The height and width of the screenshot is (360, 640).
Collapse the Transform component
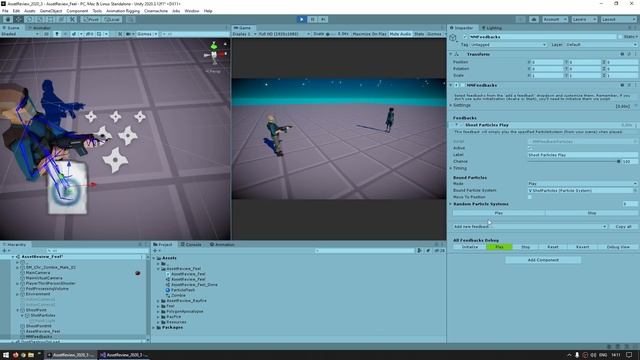(x=451, y=54)
